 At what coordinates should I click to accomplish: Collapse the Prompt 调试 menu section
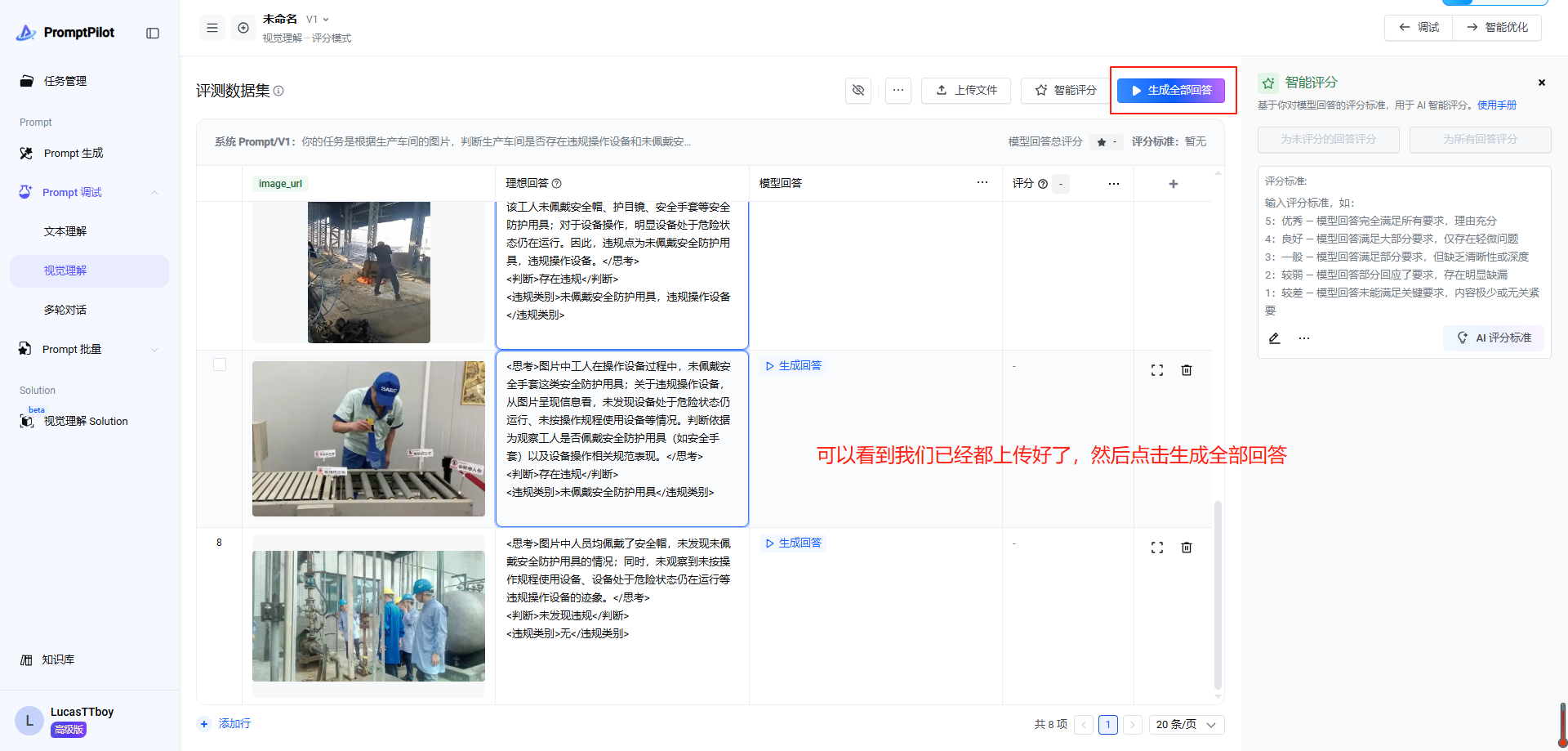pyautogui.click(x=154, y=193)
